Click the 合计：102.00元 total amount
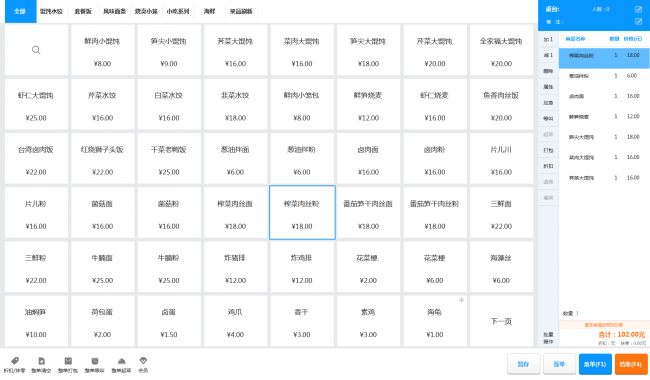The width and height of the screenshot is (650, 380). (x=621, y=334)
